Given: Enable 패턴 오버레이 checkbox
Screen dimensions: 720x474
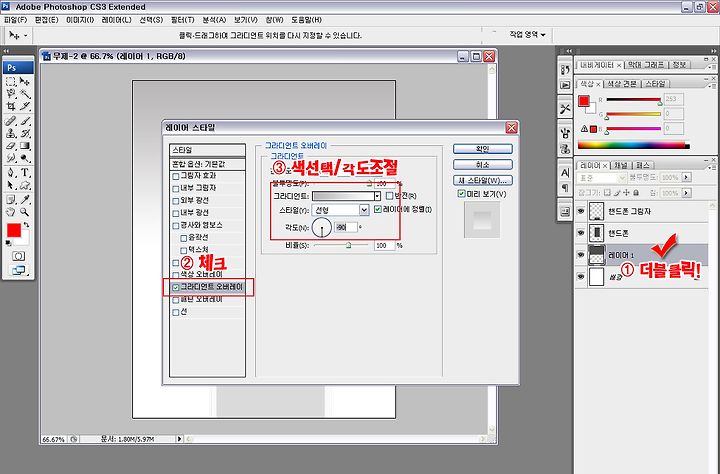Looking at the screenshot, I should 175,300.
